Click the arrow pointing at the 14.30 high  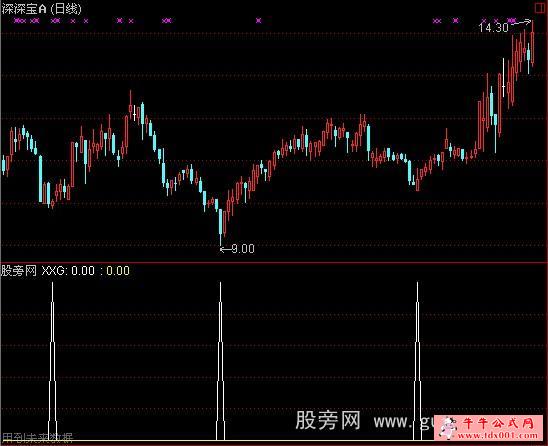coord(521,23)
